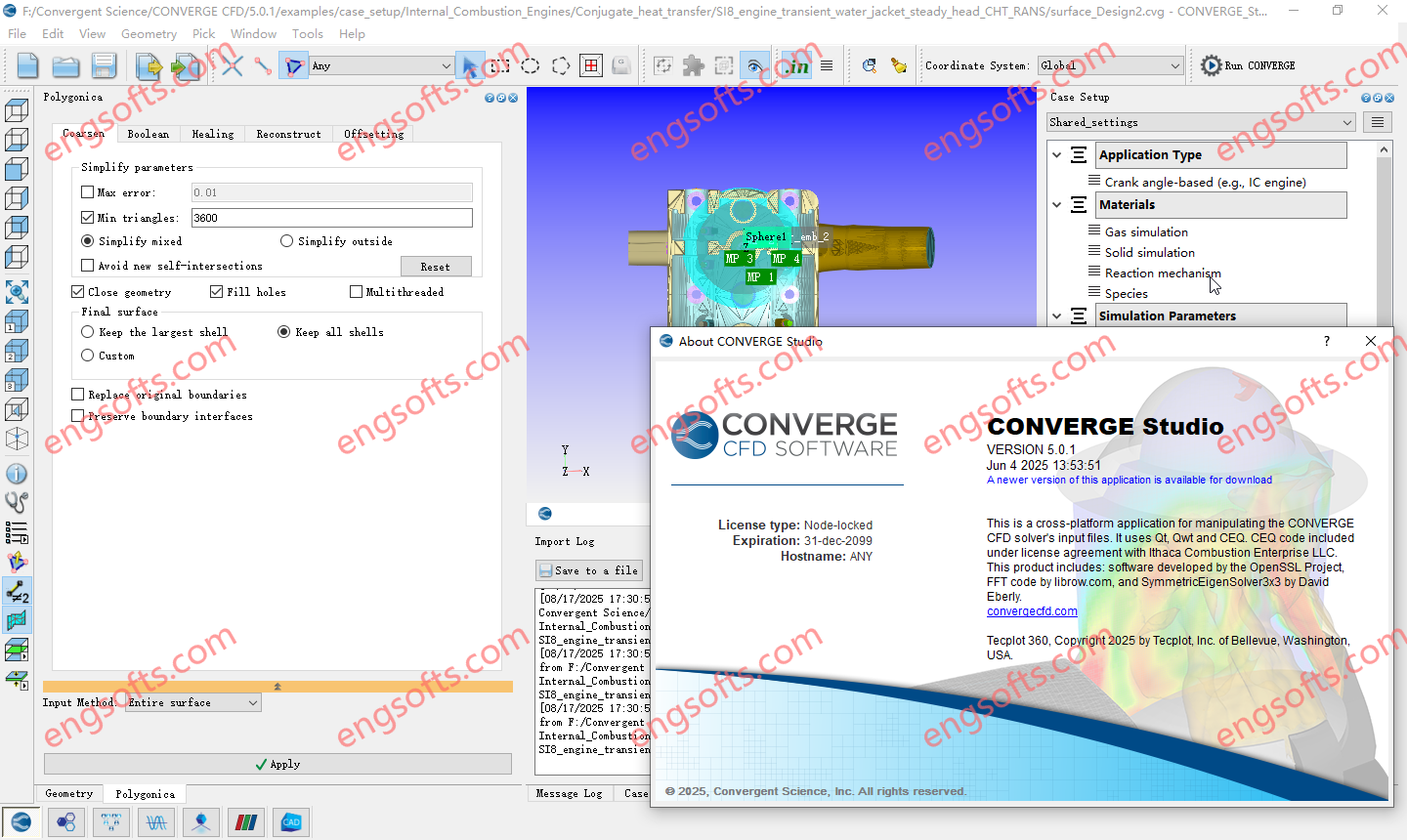
Task: Click the Reset button
Action: coord(436,267)
